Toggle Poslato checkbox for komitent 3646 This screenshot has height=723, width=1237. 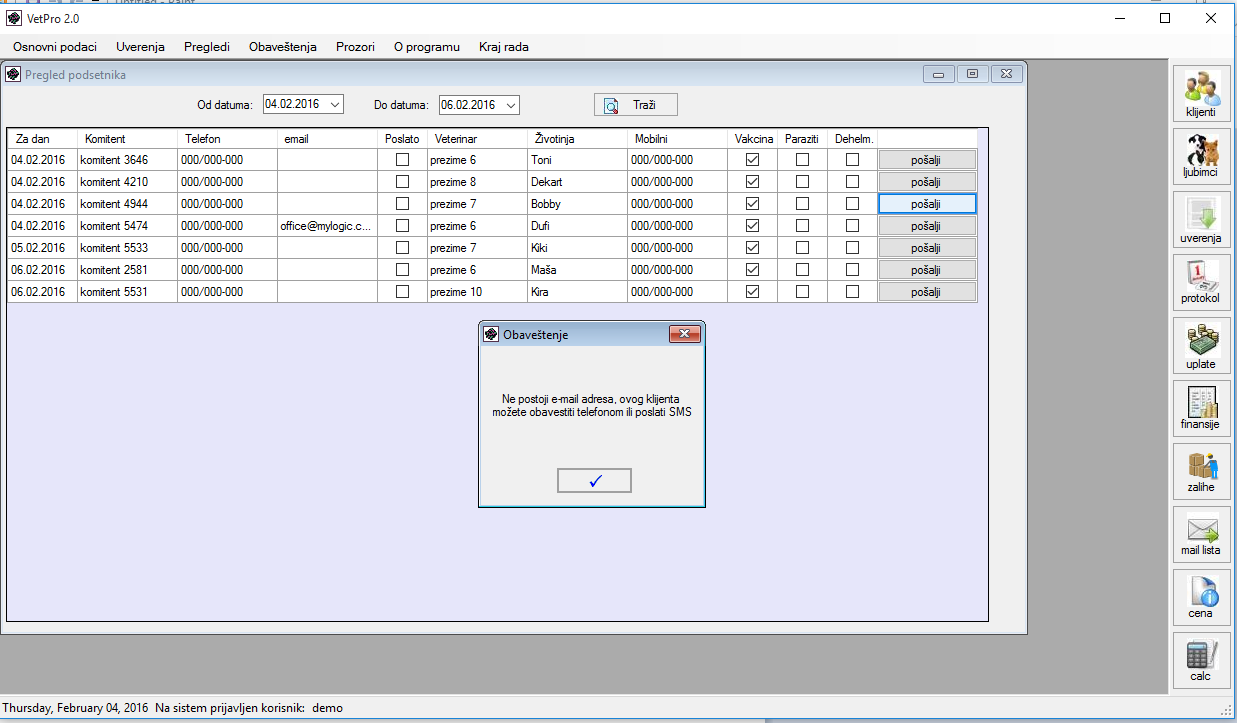(x=402, y=160)
